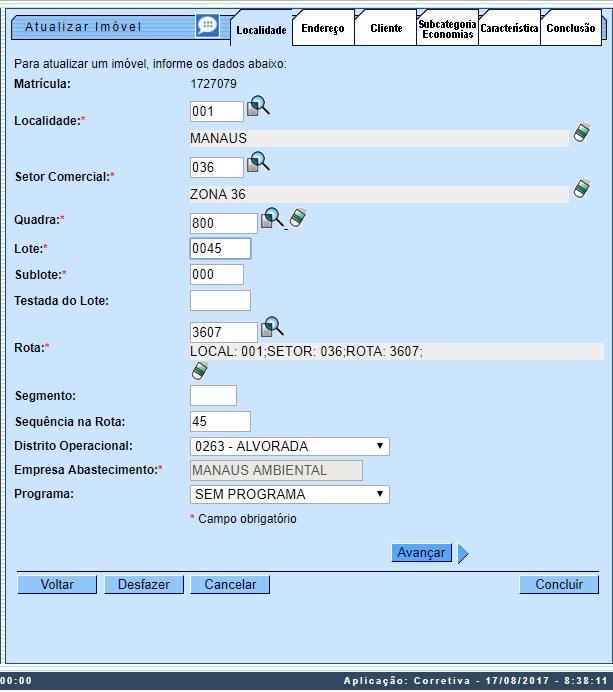The width and height of the screenshot is (613, 692).
Task: Select the Conclusão tab
Action: [571, 29]
